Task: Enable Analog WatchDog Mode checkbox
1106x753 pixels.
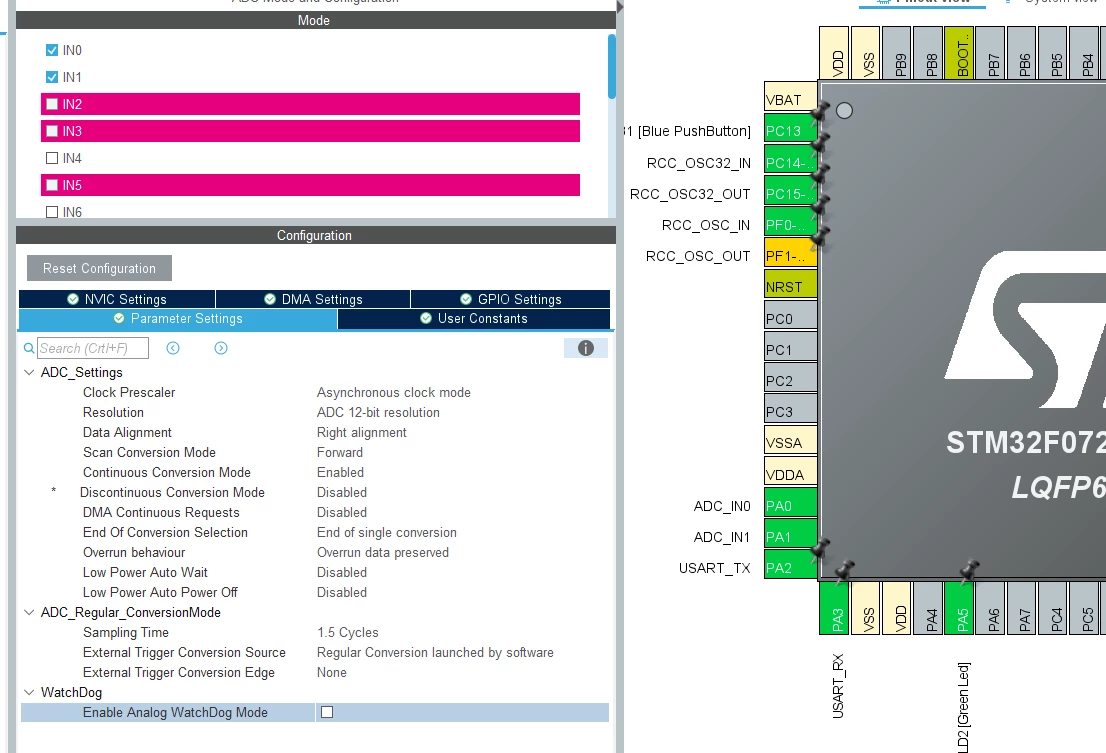Action: pos(327,712)
